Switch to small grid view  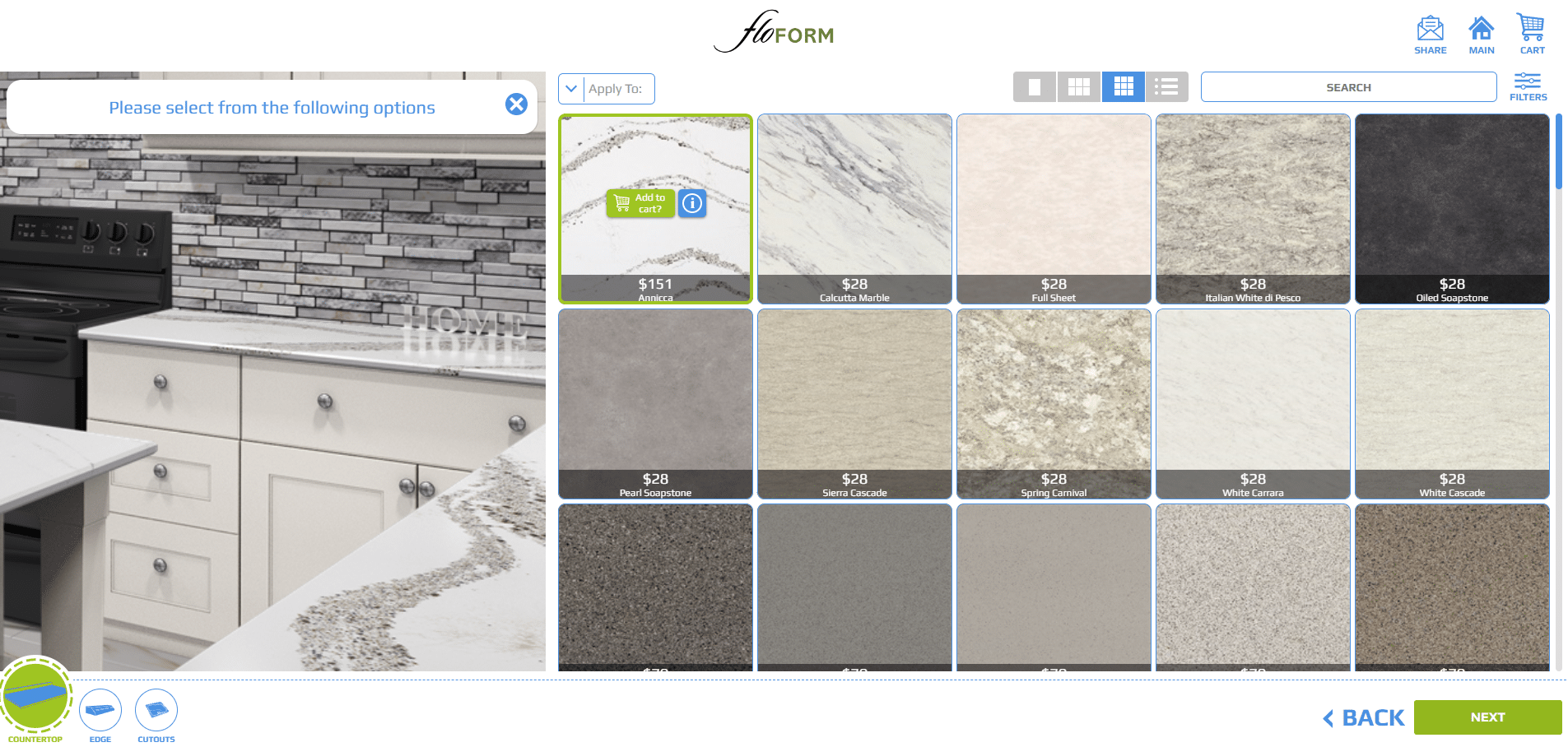[x=1078, y=86]
